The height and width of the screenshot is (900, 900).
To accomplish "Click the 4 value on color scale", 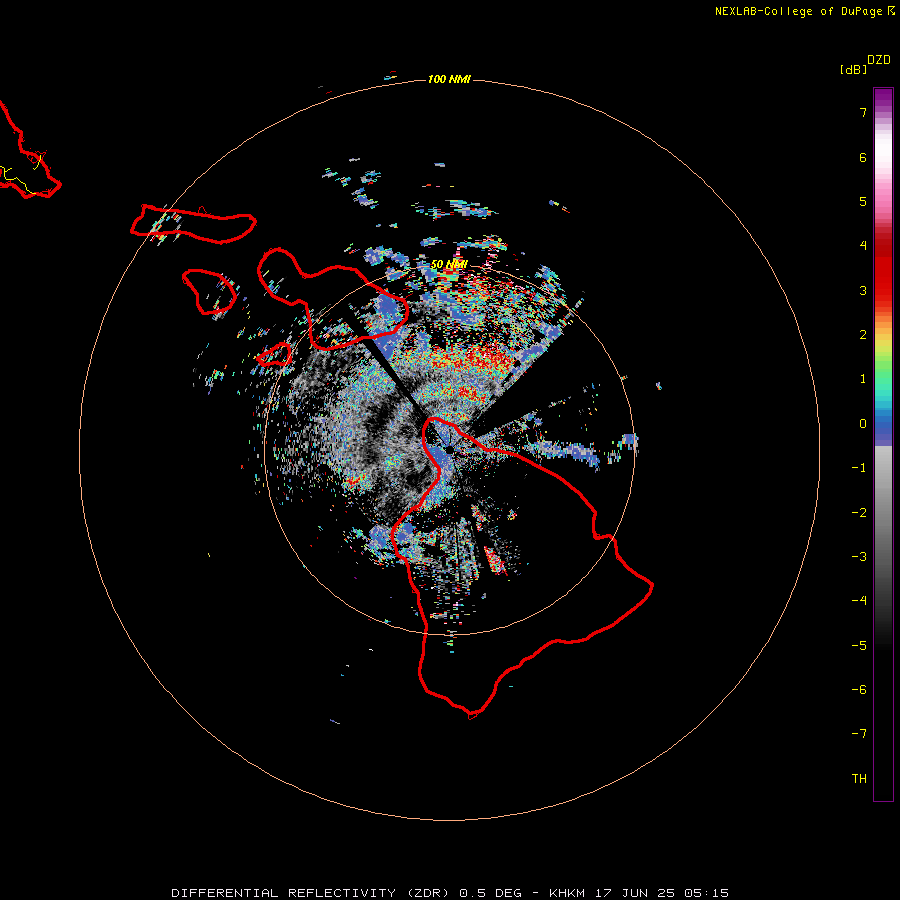I will pos(863,246).
